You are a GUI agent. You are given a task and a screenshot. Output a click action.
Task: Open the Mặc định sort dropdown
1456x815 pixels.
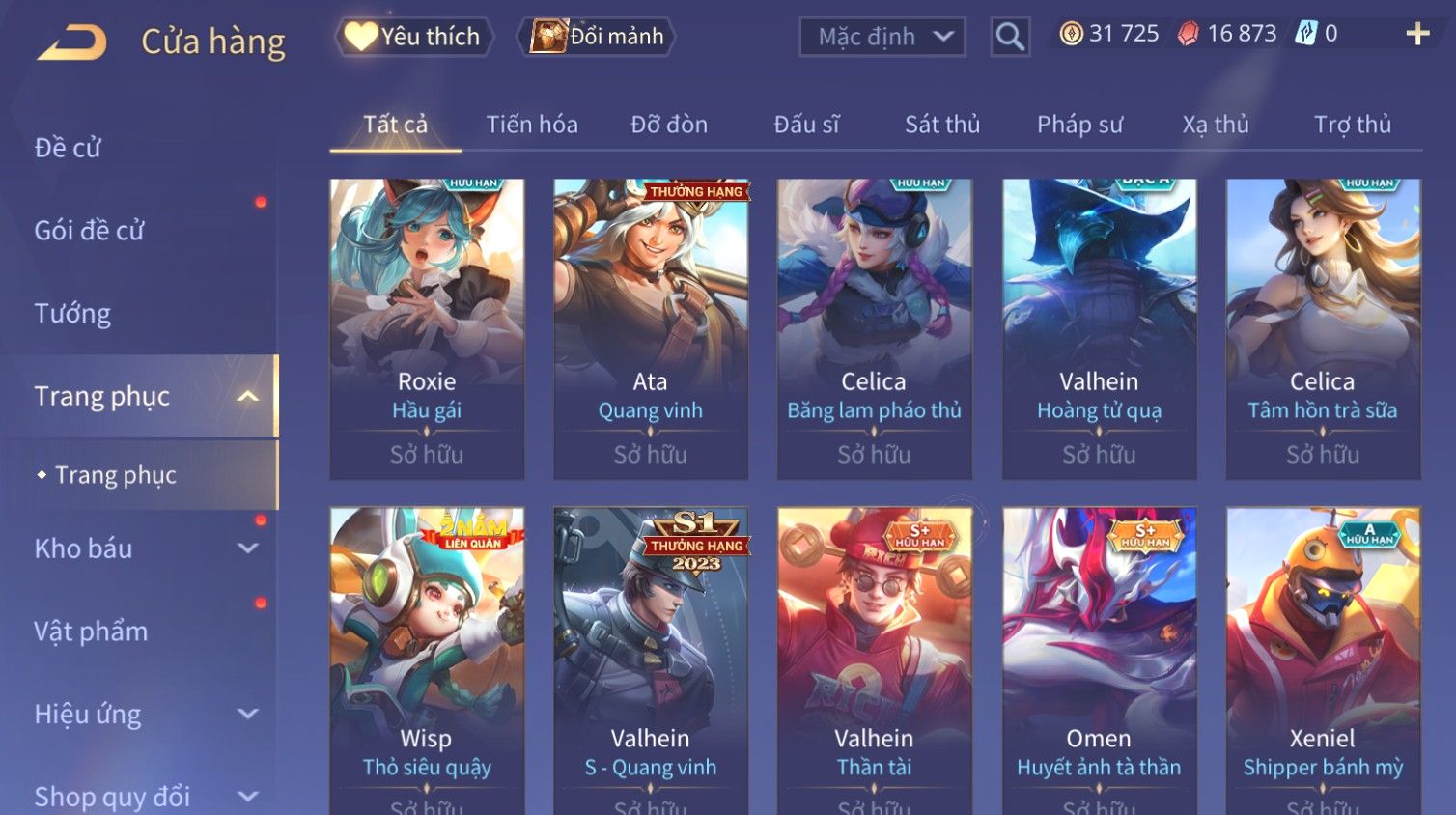(x=882, y=37)
